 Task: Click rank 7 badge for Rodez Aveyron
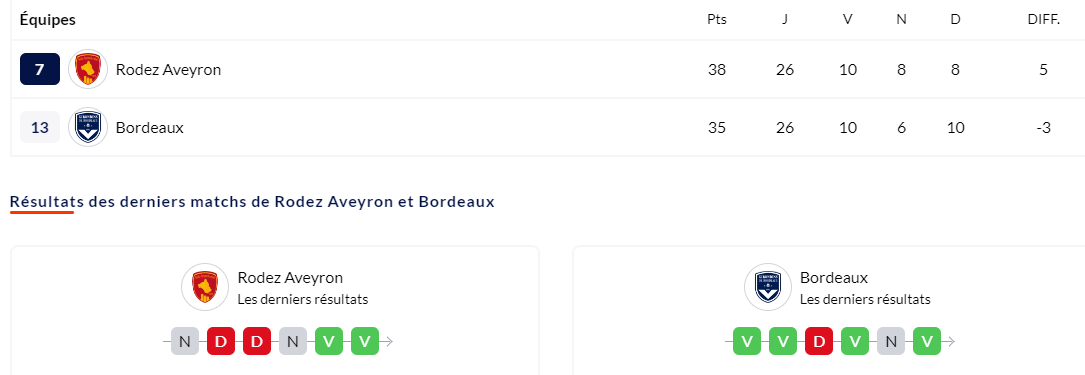pos(40,69)
